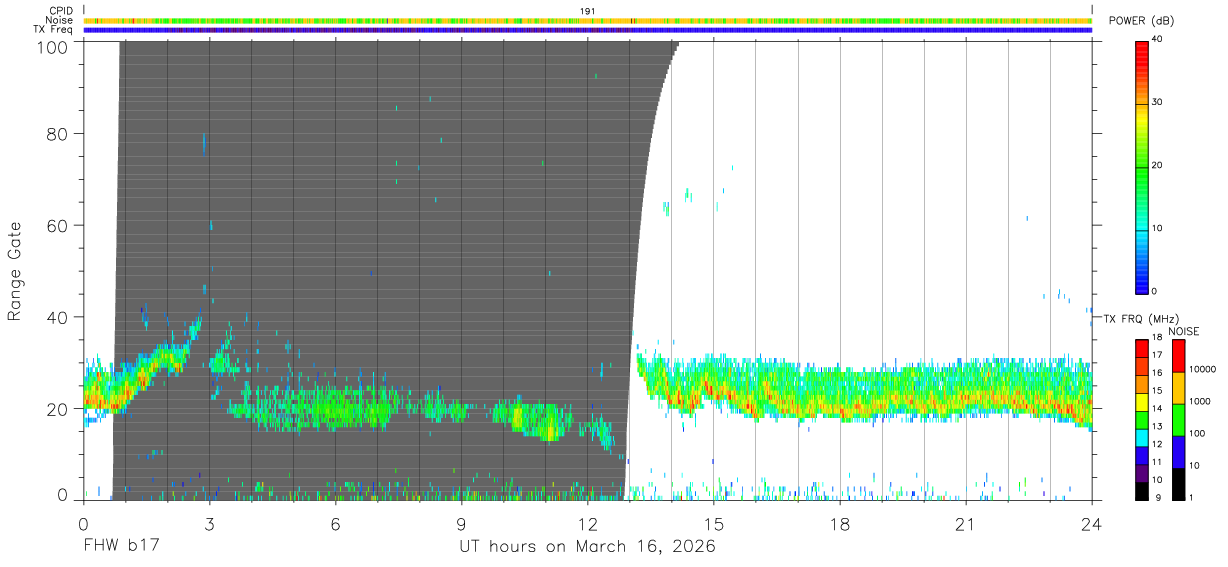Click the Noise row label at top
This screenshot has width=1228, height=567.
(x=60, y=20)
